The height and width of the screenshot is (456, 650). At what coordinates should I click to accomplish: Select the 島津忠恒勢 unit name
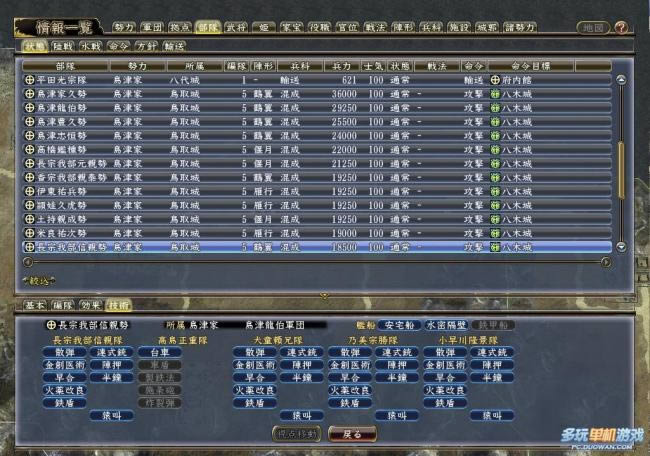click(x=62, y=136)
